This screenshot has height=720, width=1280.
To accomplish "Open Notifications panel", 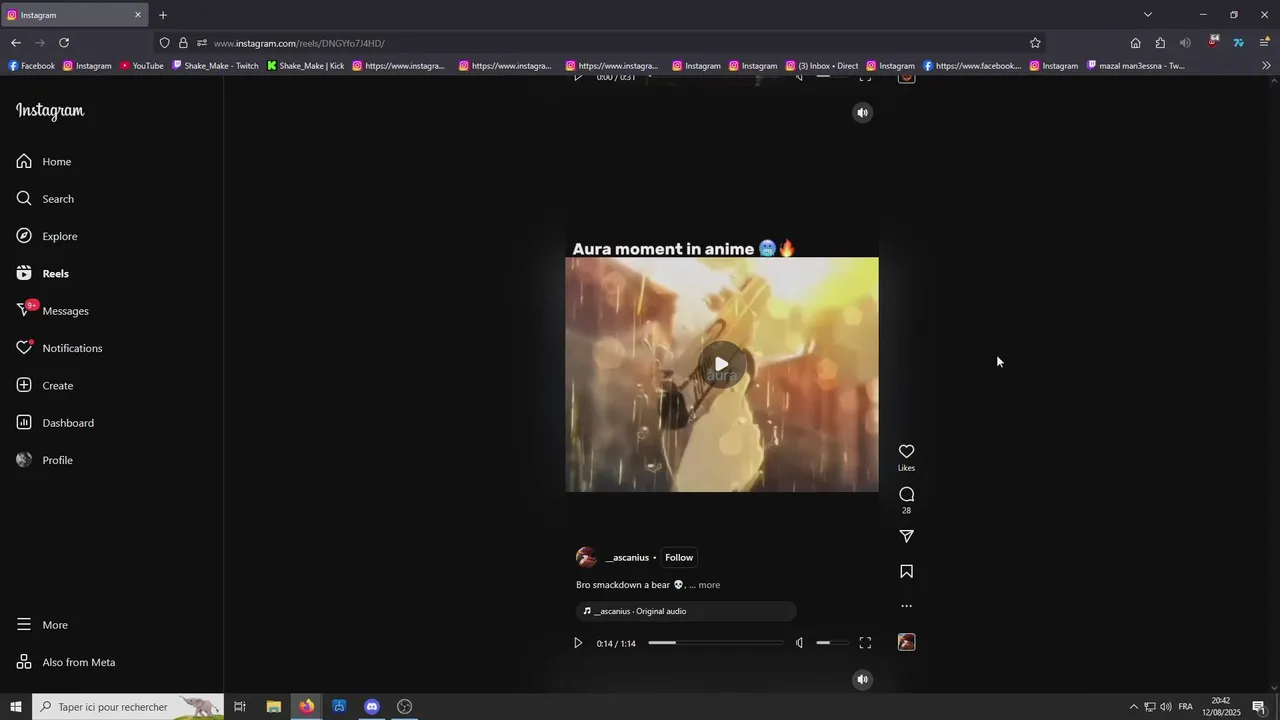I will [60, 348].
